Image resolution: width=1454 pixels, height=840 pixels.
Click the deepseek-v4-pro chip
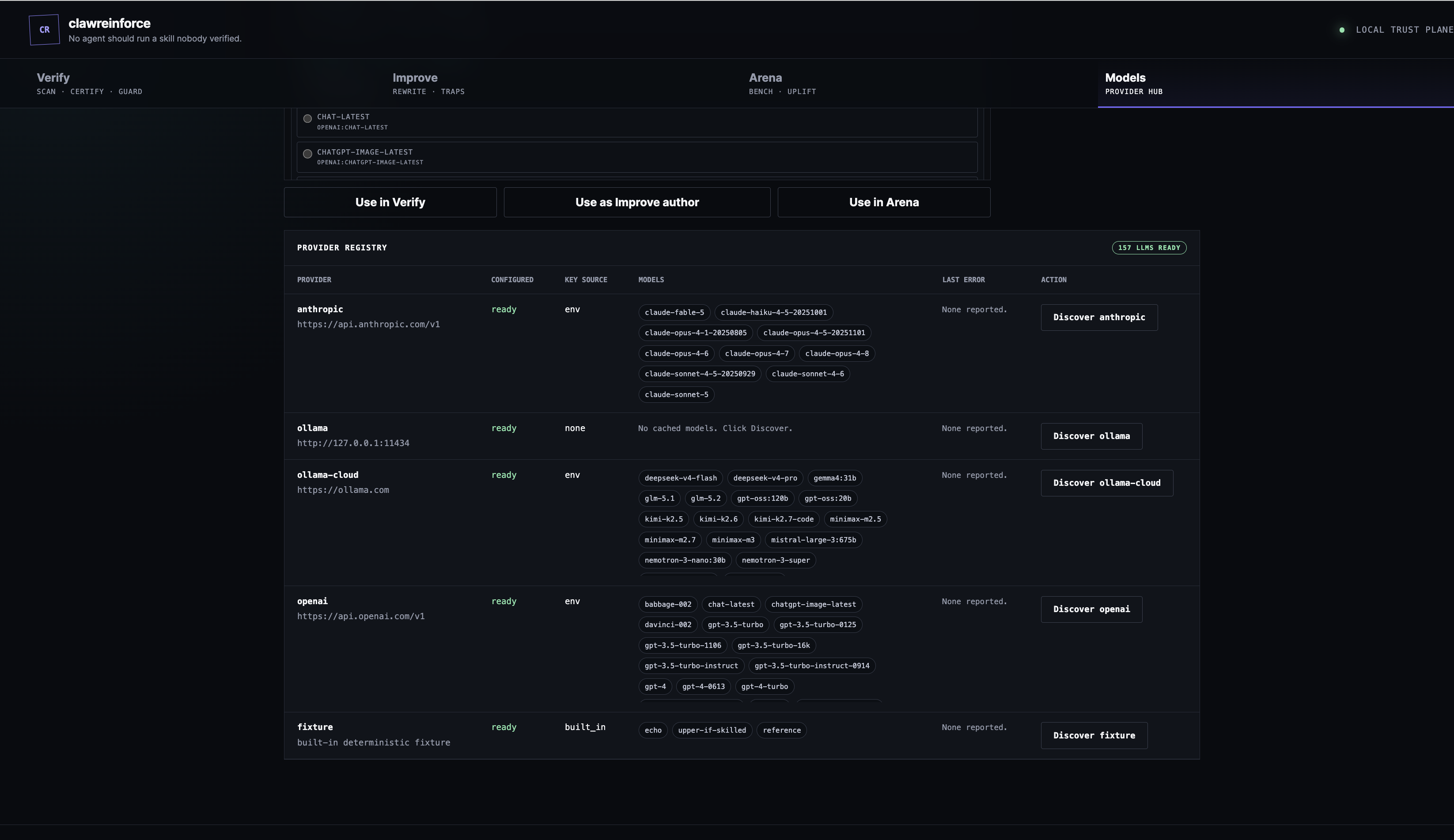(765, 478)
